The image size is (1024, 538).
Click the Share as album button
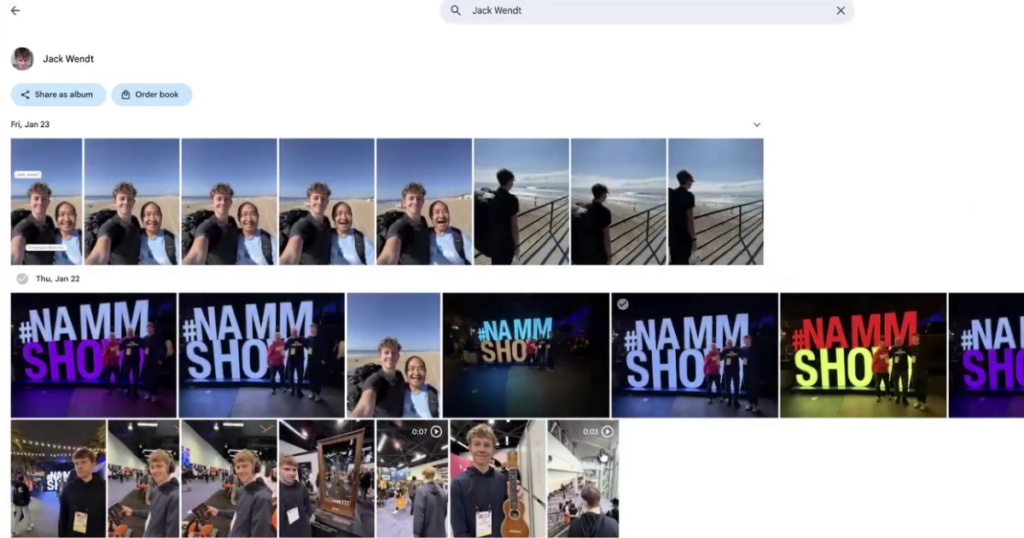pos(58,95)
